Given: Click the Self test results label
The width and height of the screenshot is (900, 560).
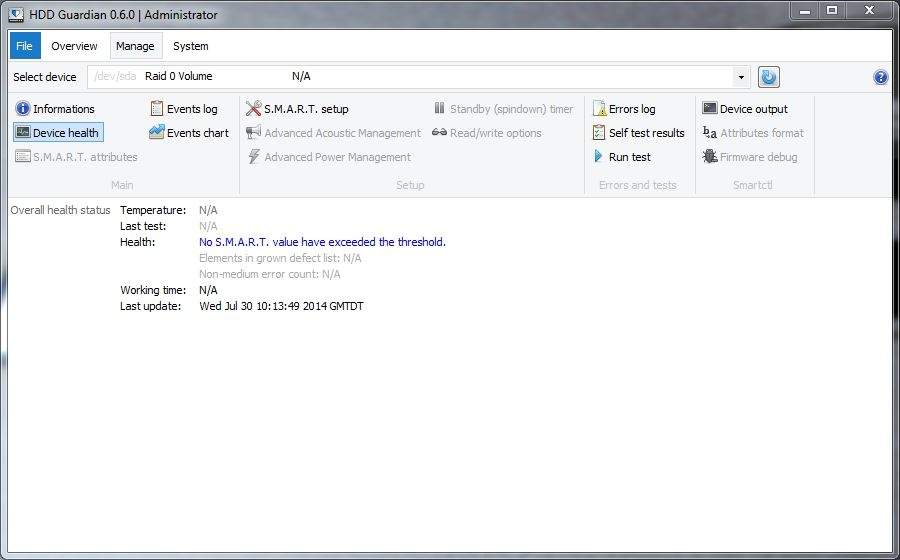Looking at the screenshot, I should tap(646, 133).
